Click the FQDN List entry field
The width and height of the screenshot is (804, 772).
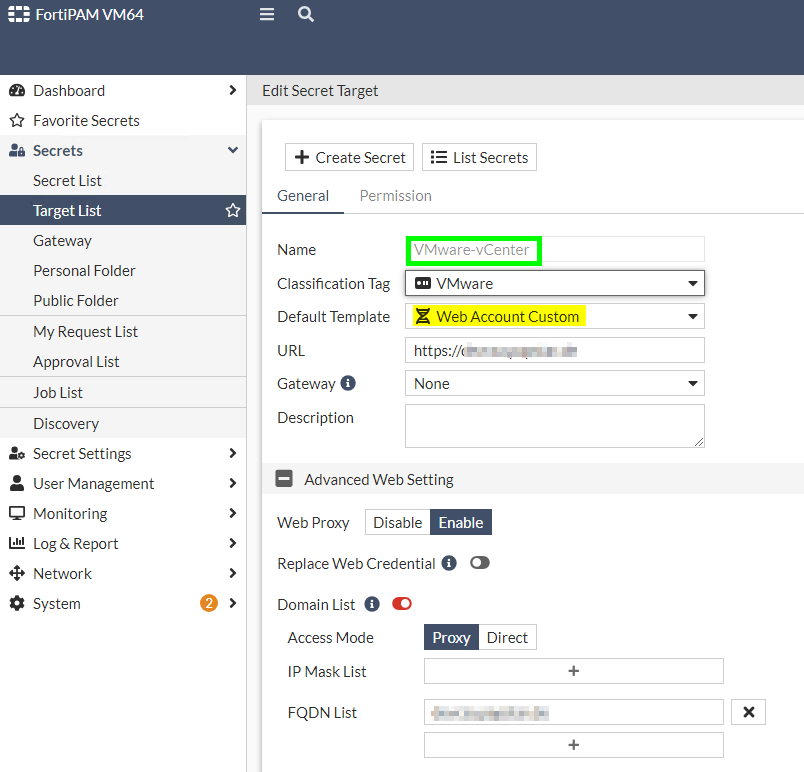pos(574,712)
